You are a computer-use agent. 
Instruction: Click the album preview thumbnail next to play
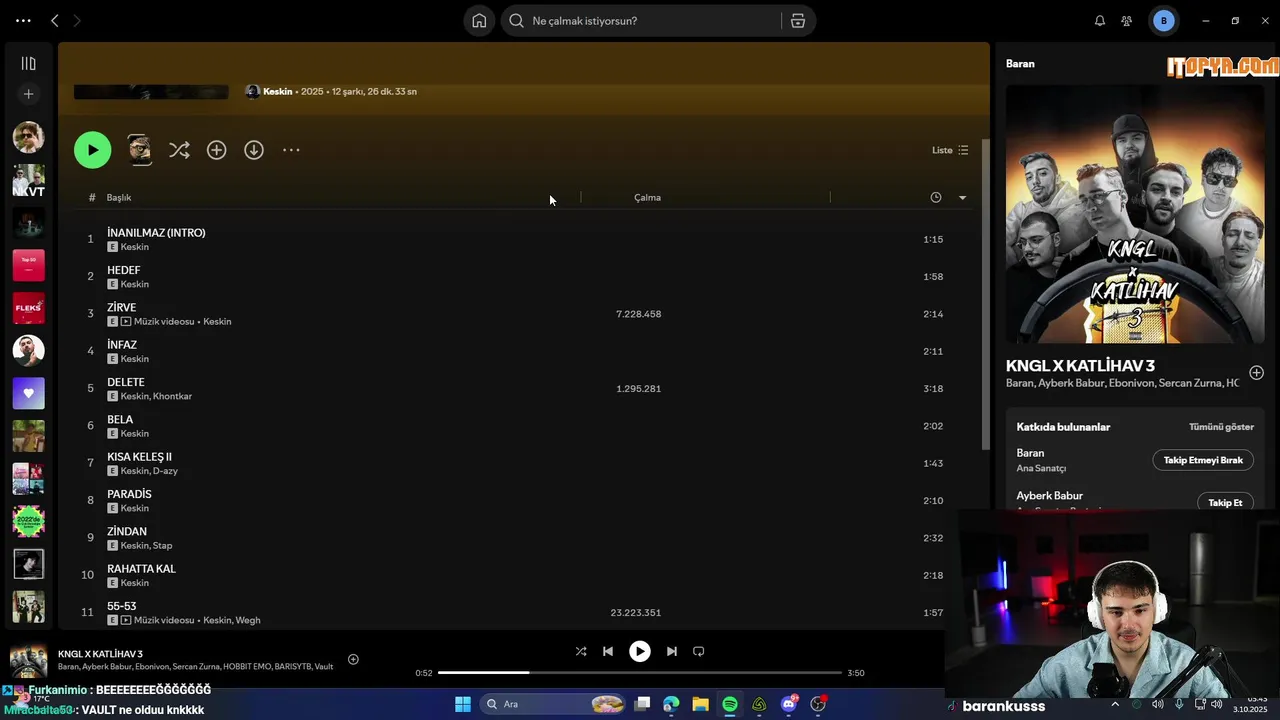point(140,150)
